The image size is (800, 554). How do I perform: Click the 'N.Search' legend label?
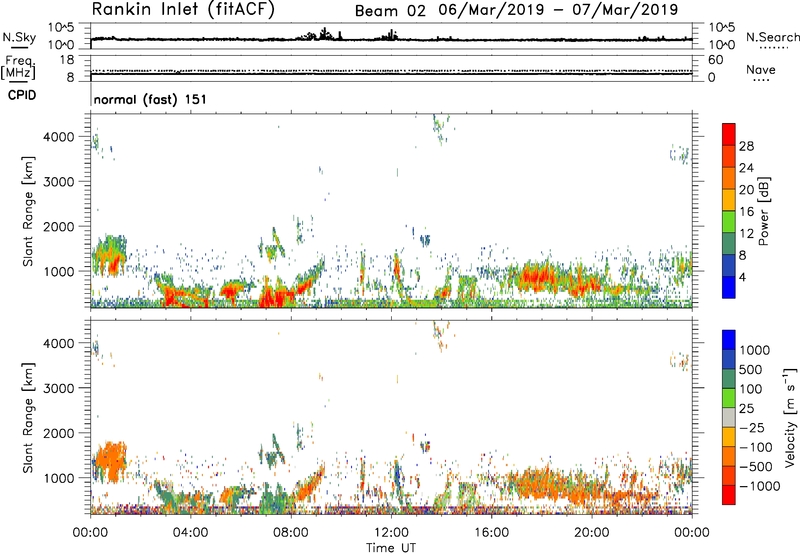point(772,37)
